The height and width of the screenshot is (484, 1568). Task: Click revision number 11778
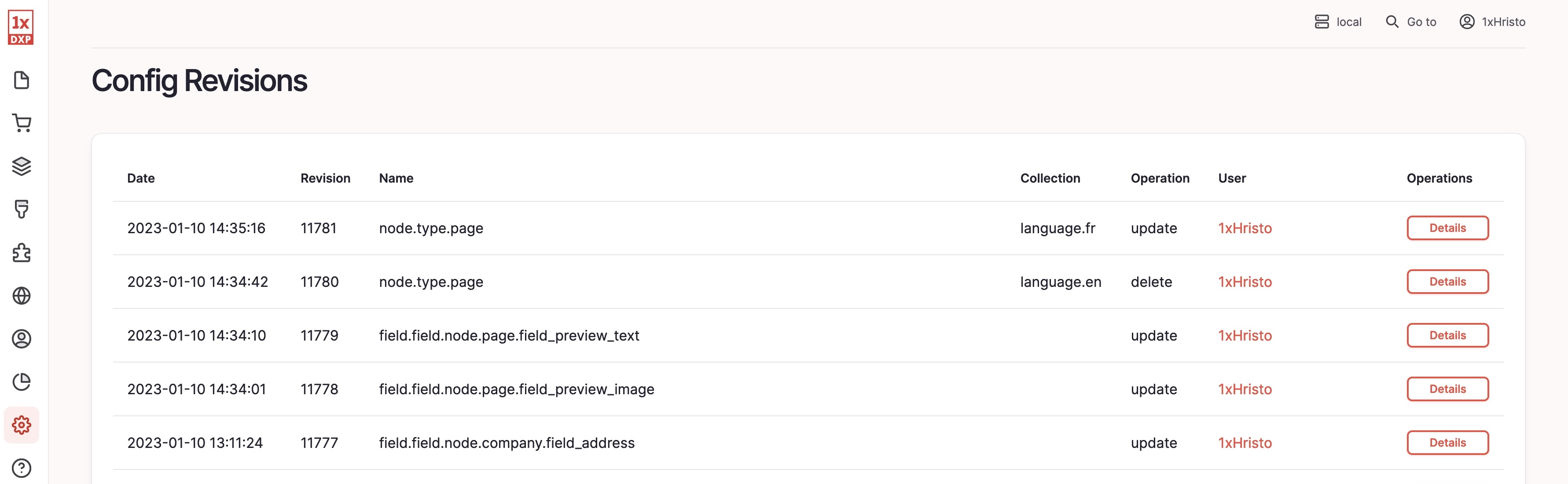click(x=319, y=389)
